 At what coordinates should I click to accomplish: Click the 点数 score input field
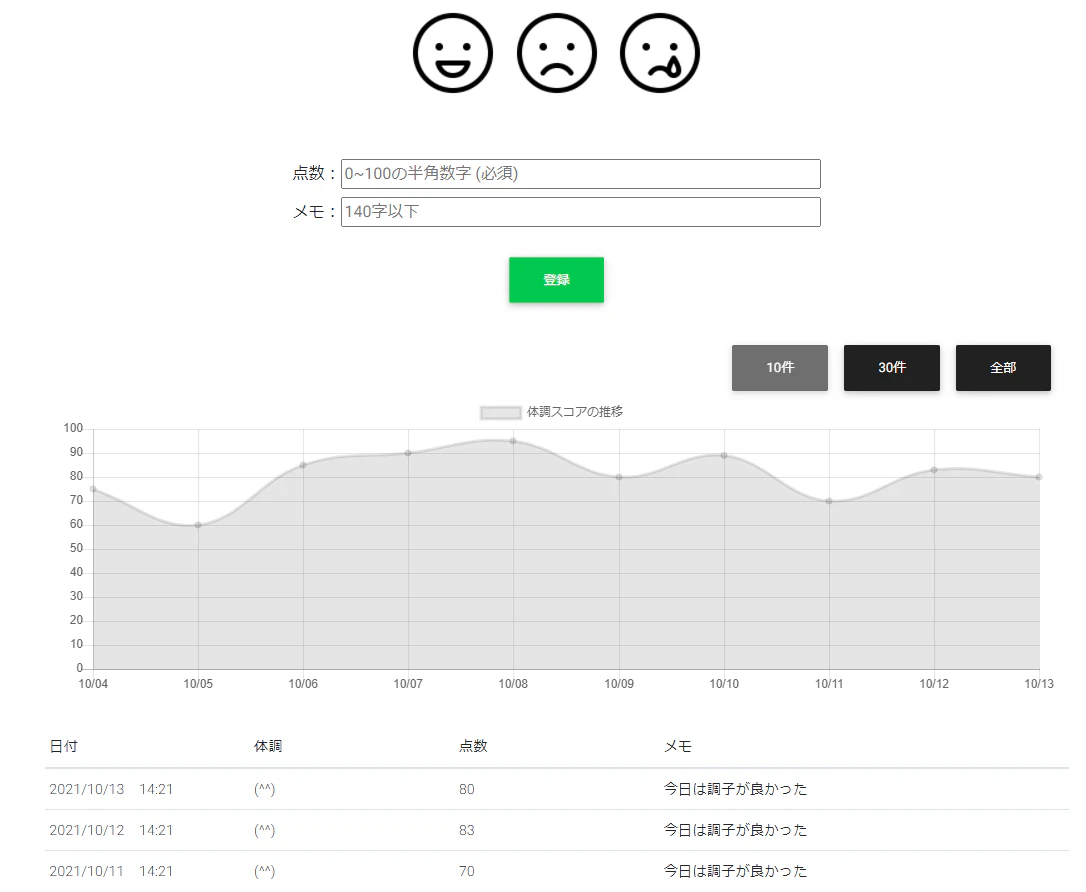coord(580,174)
